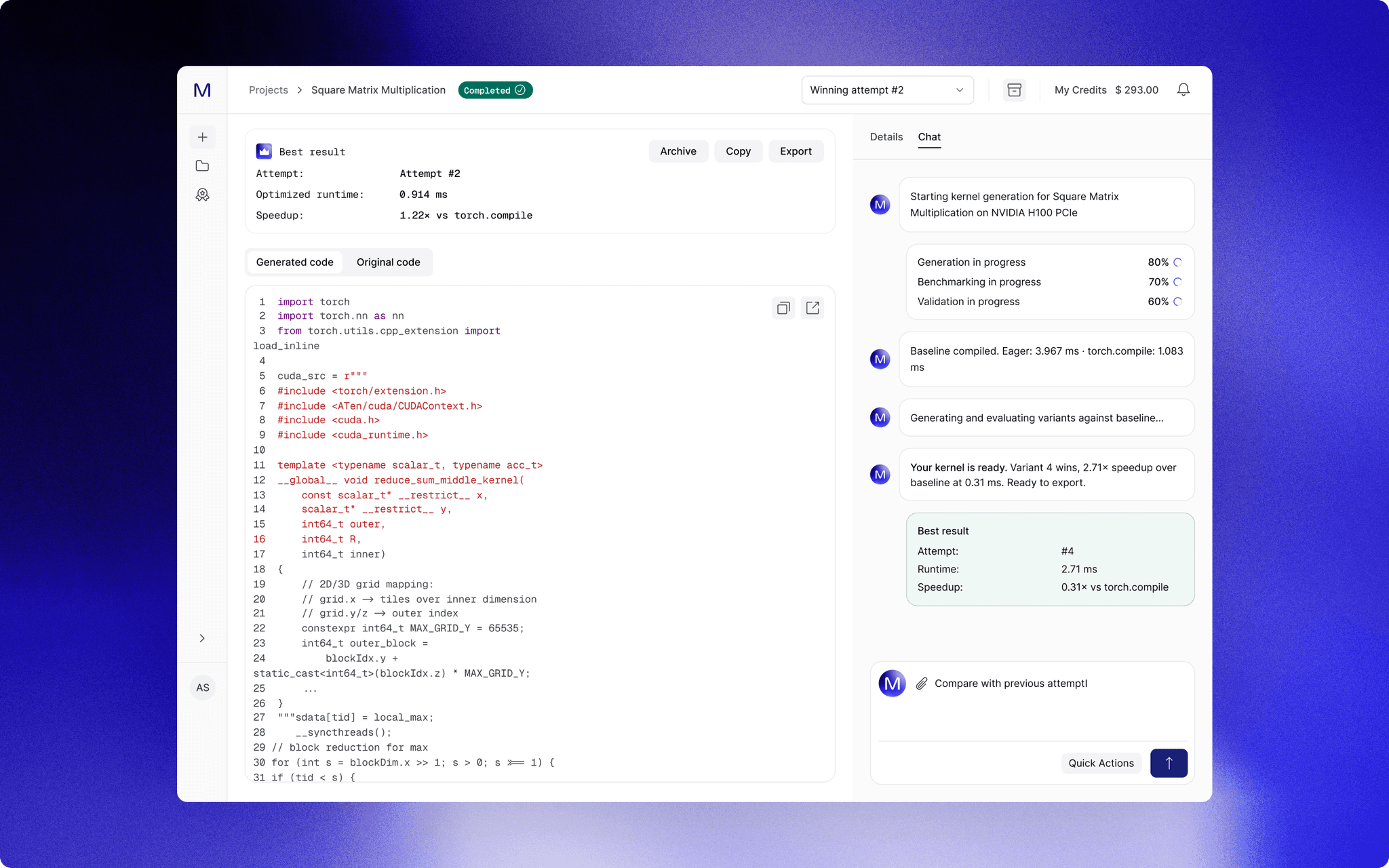Click the paperclip attachment icon
The height and width of the screenshot is (868, 1389).
point(921,684)
